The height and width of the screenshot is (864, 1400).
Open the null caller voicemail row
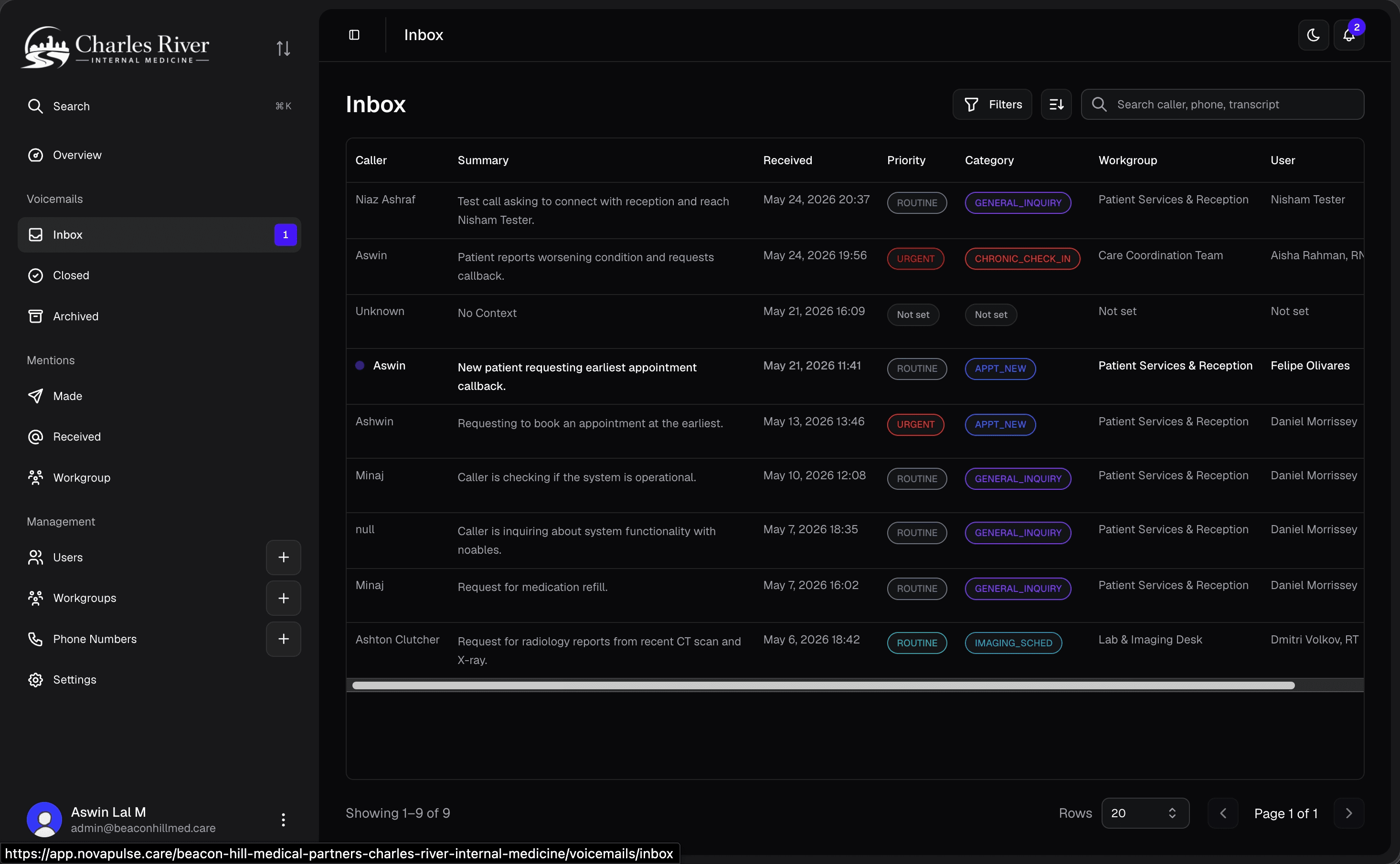click(x=855, y=540)
